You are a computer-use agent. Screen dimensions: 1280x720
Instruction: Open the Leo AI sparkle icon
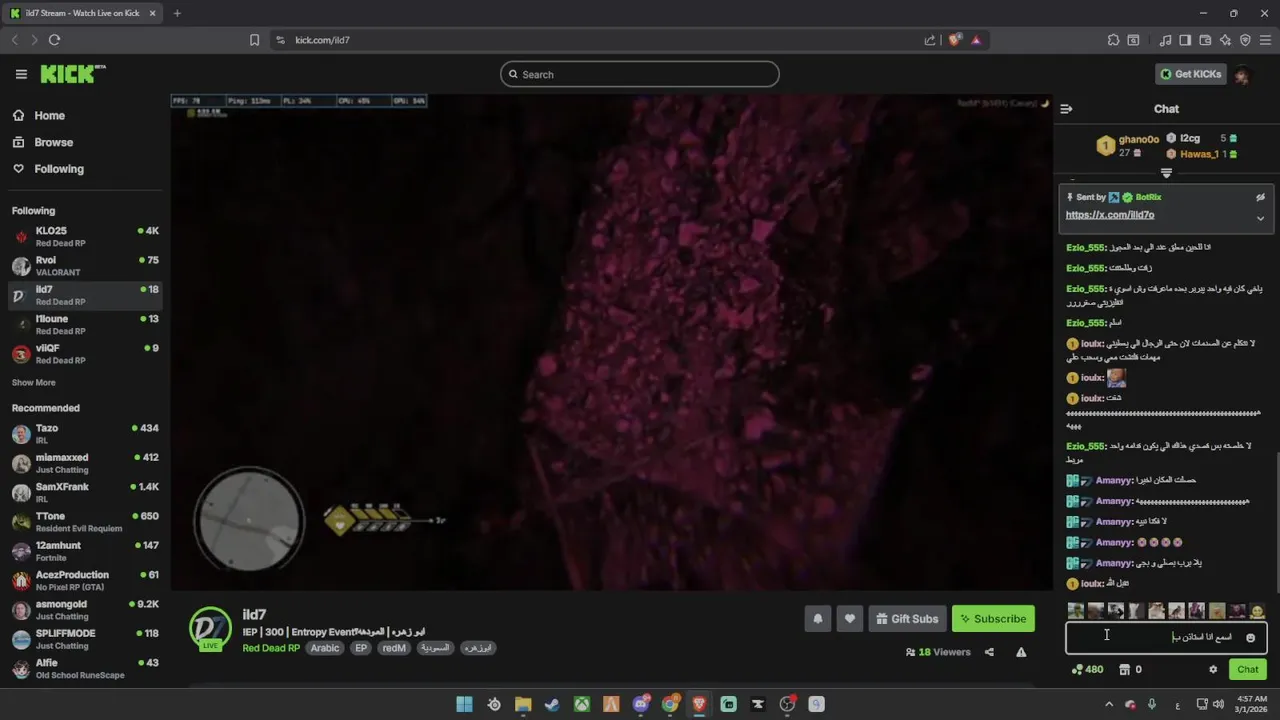(1225, 40)
